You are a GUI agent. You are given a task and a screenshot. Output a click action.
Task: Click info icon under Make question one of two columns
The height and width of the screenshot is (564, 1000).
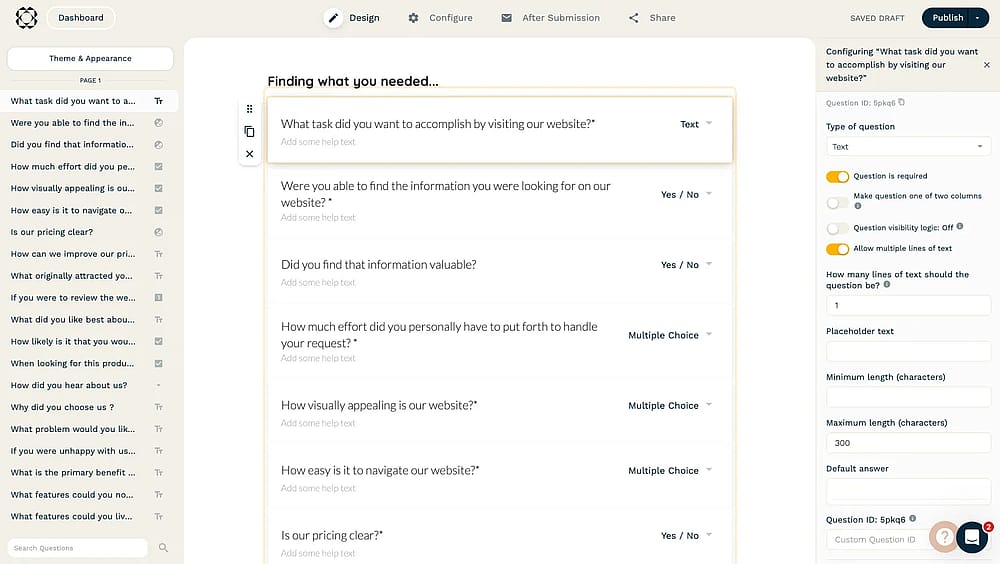pos(858,206)
